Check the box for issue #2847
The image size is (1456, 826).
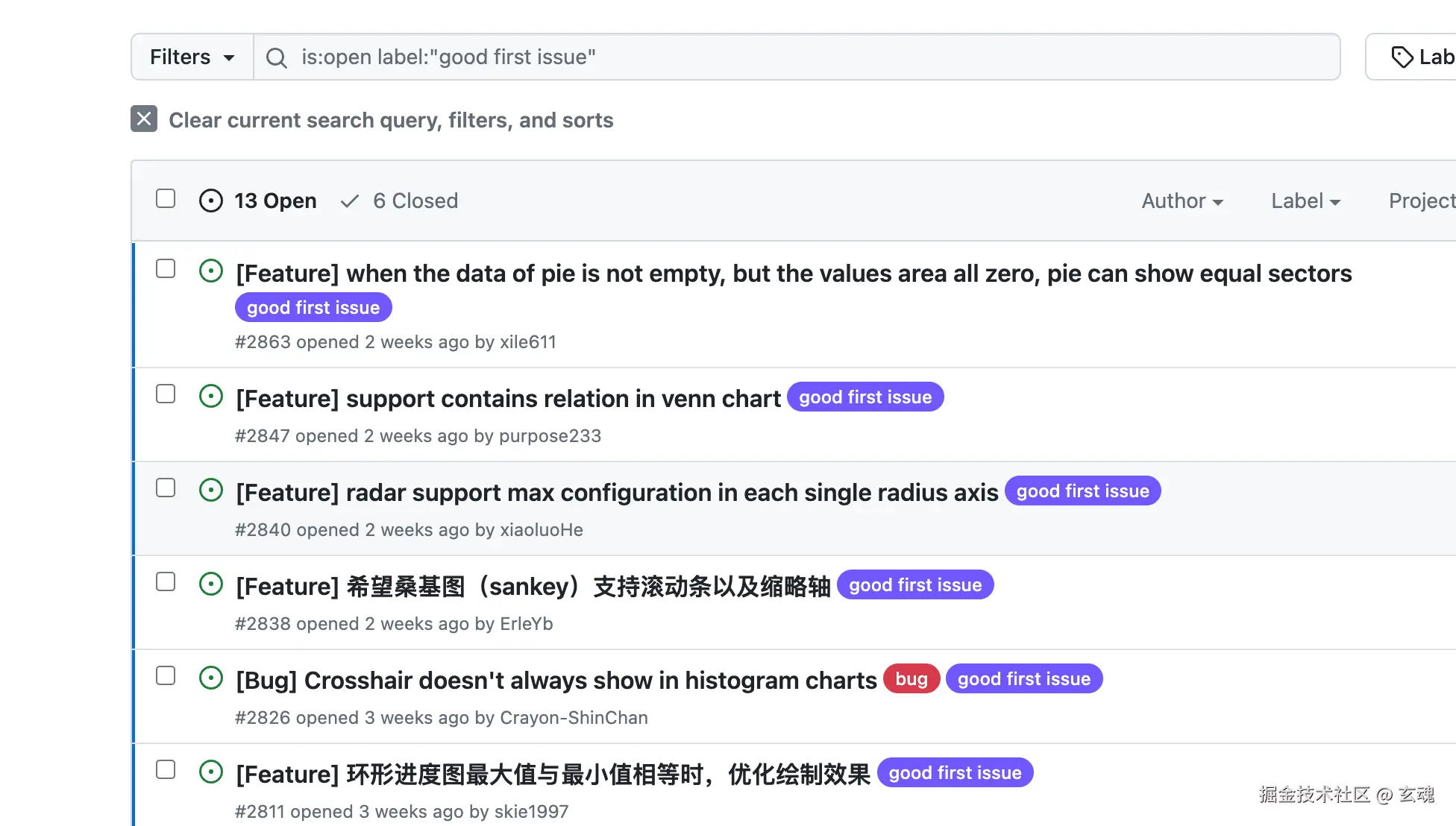coord(166,394)
